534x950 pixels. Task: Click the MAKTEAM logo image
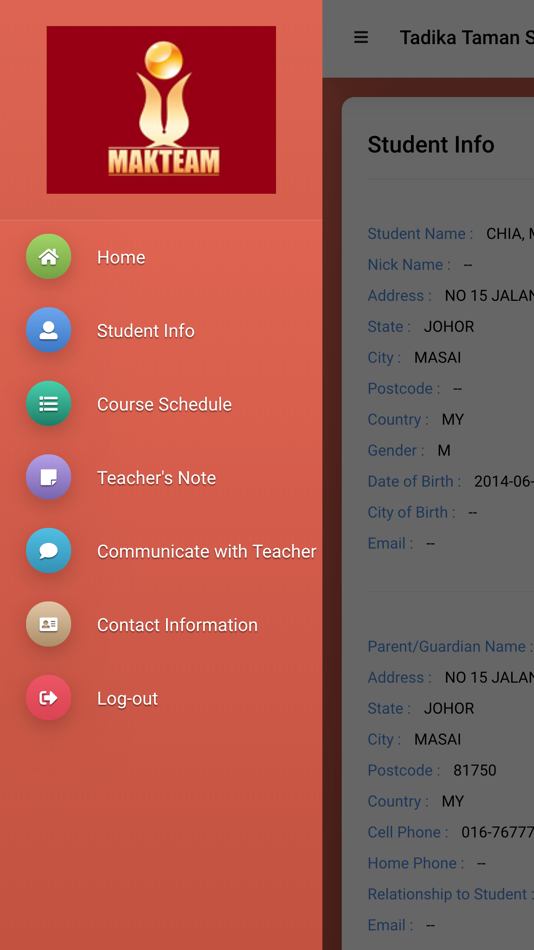coord(161,110)
